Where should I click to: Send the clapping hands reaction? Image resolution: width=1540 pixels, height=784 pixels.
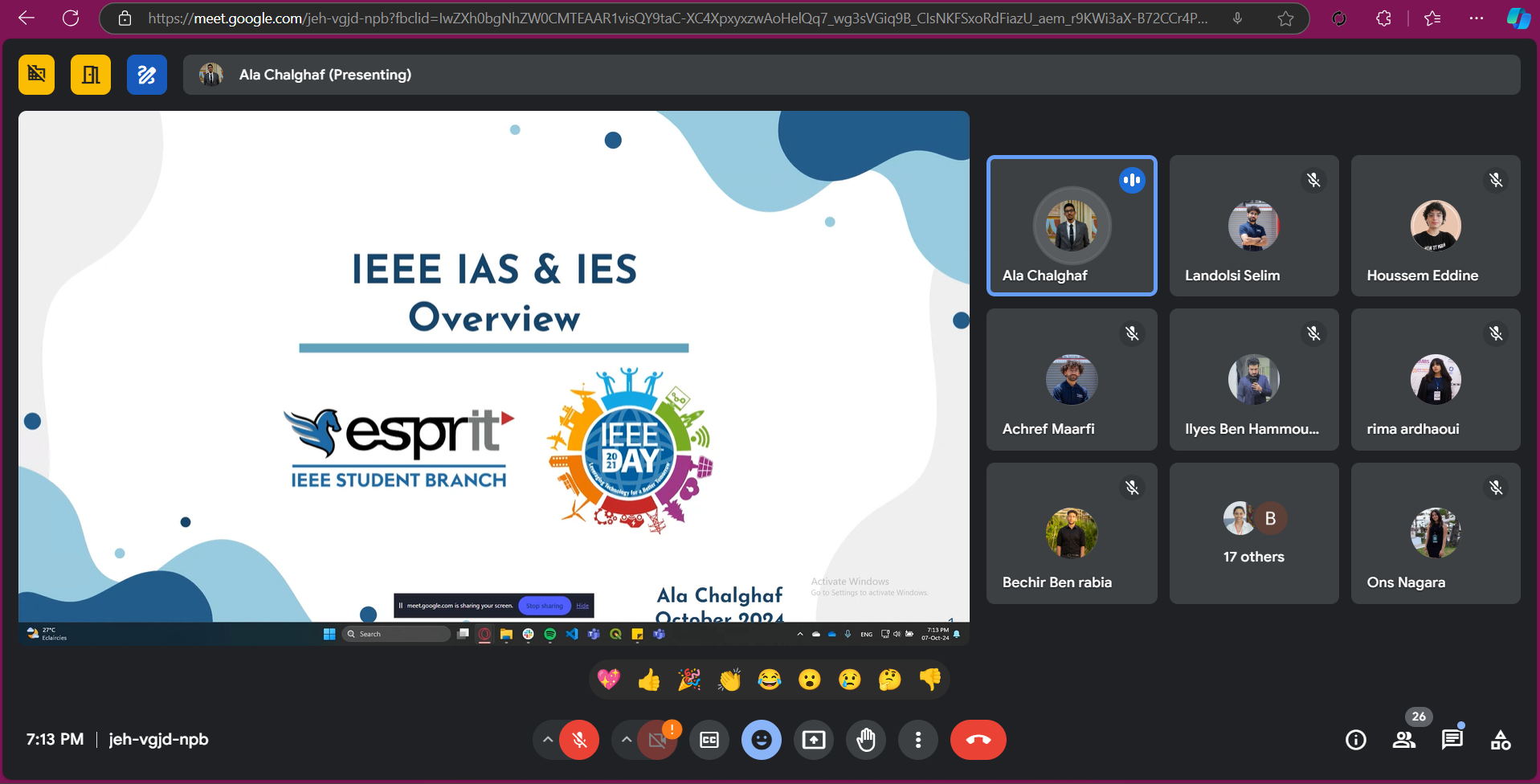729,680
